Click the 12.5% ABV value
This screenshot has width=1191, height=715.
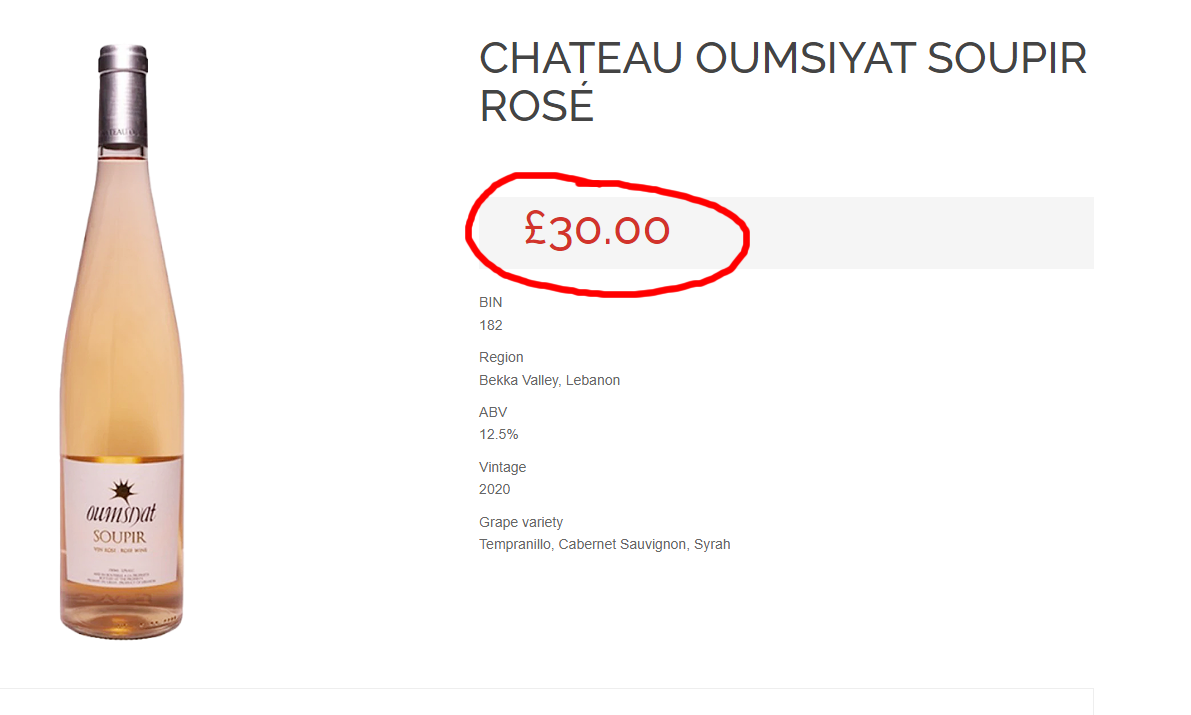pos(499,434)
